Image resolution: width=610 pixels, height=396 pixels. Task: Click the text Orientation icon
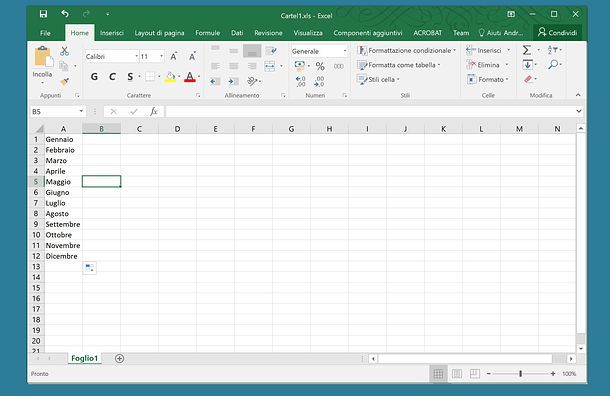pyautogui.click(x=252, y=81)
